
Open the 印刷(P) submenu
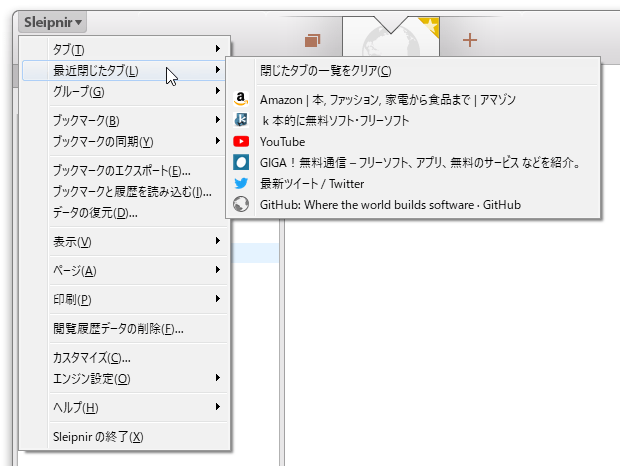click(x=125, y=299)
